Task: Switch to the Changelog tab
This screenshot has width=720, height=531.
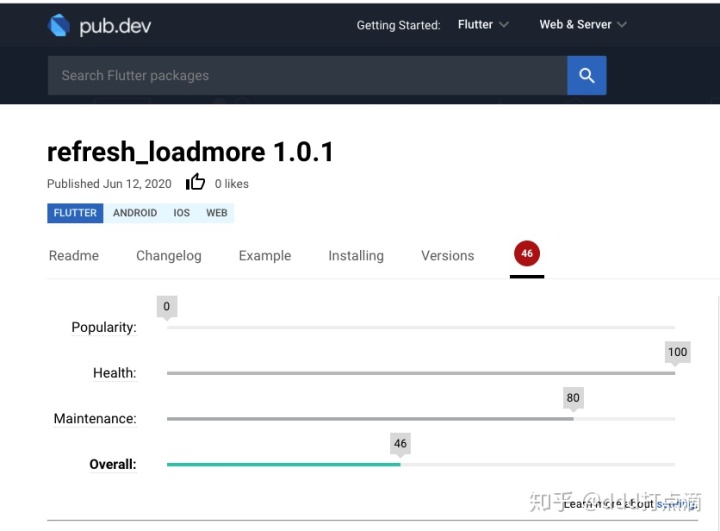Action: 169,256
